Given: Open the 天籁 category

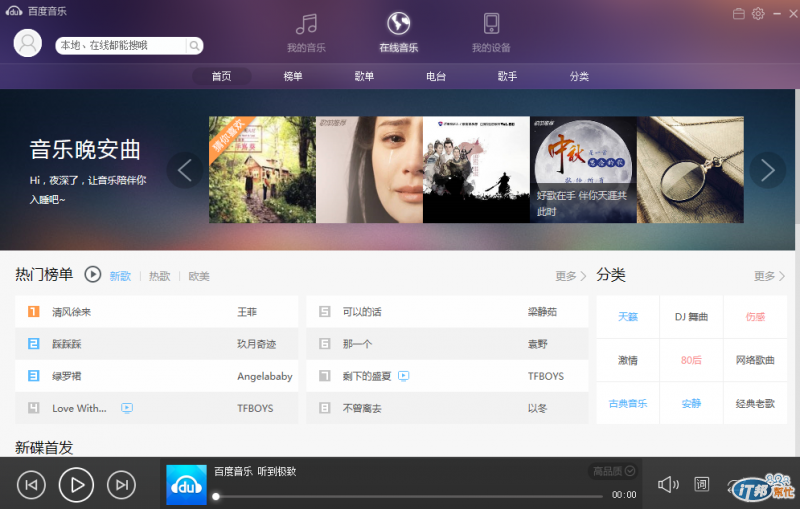Looking at the screenshot, I should [x=628, y=317].
